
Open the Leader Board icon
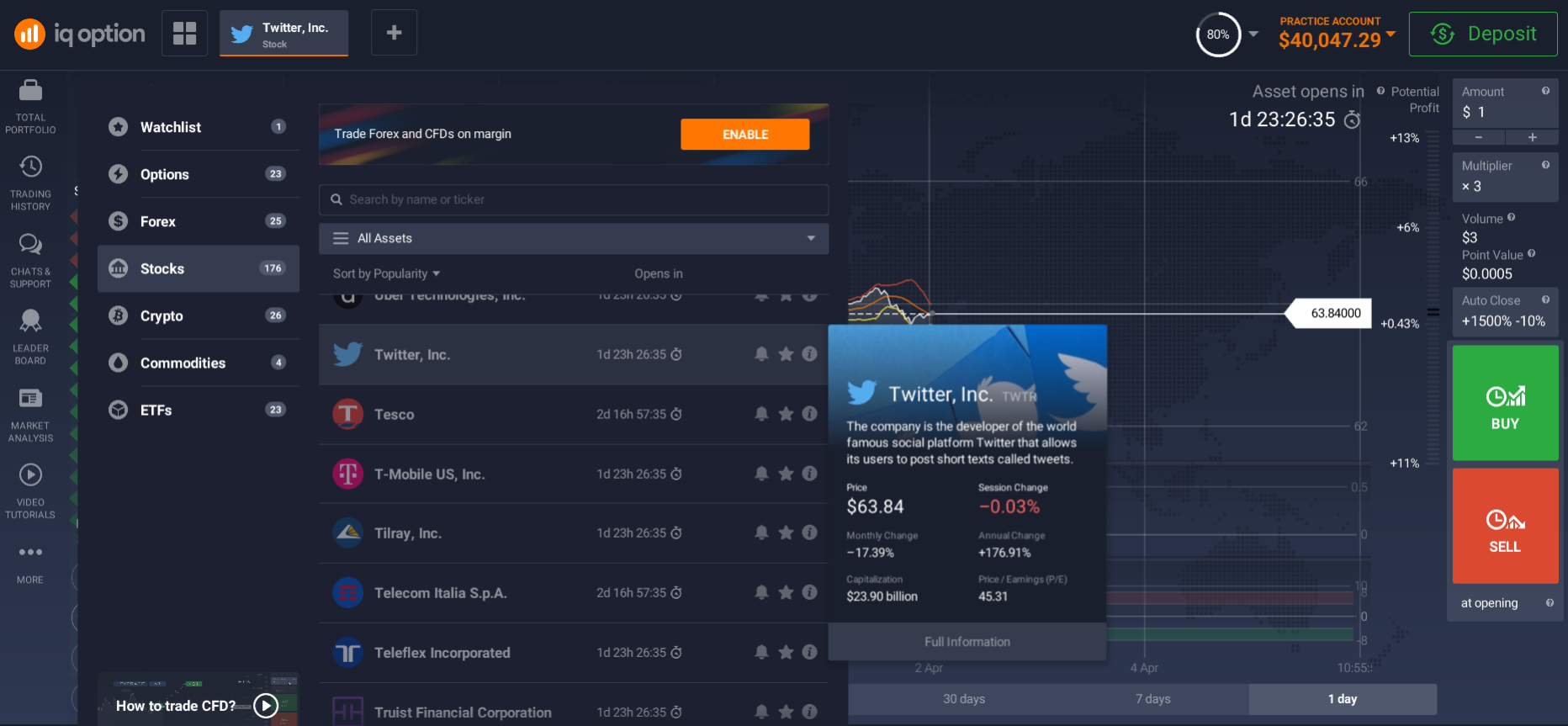point(30,321)
